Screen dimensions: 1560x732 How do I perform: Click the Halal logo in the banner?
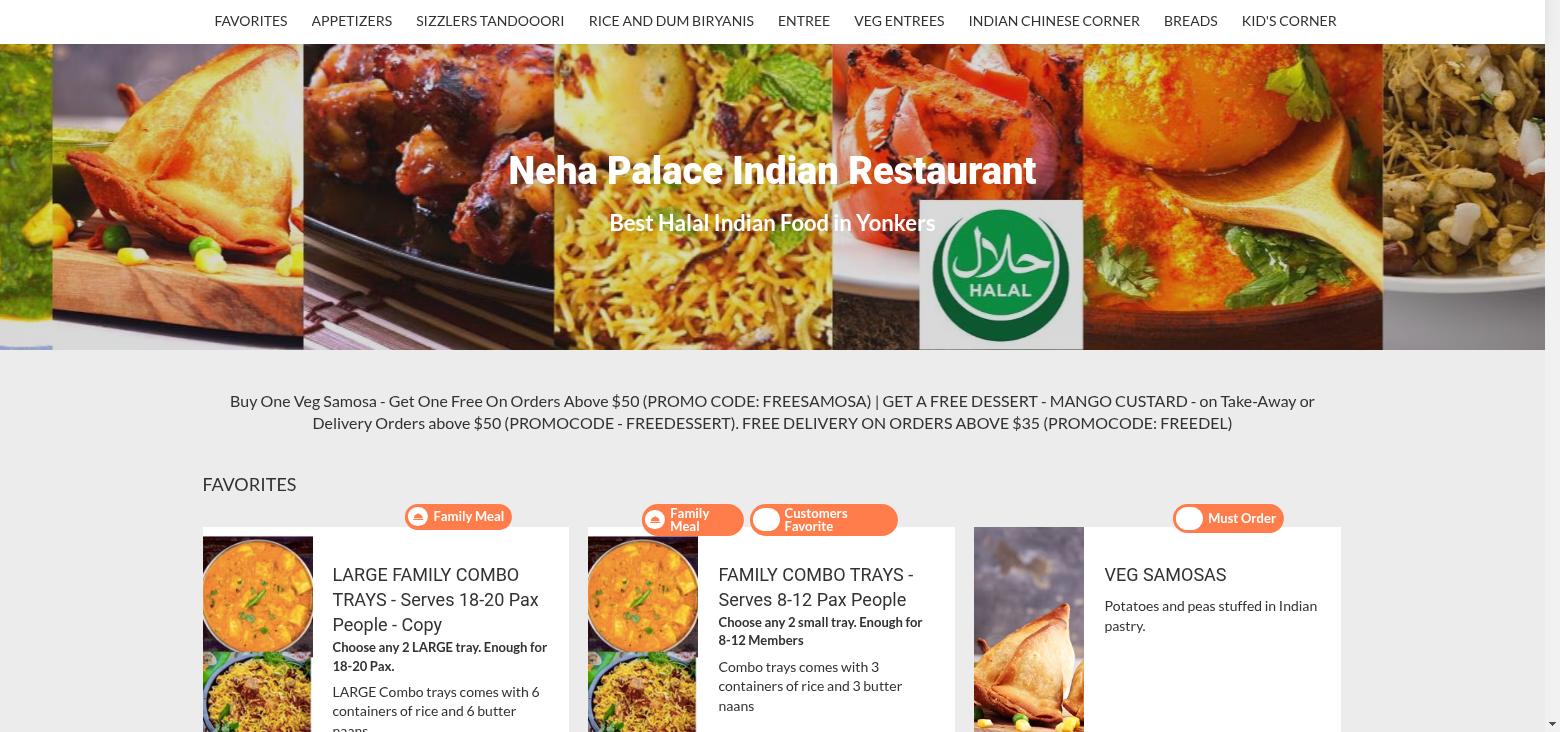pyautogui.click(x=1001, y=275)
